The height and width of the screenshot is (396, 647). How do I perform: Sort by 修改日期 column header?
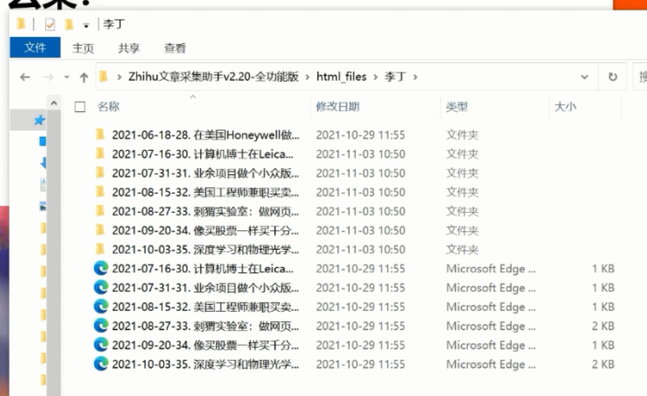coord(338,106)
